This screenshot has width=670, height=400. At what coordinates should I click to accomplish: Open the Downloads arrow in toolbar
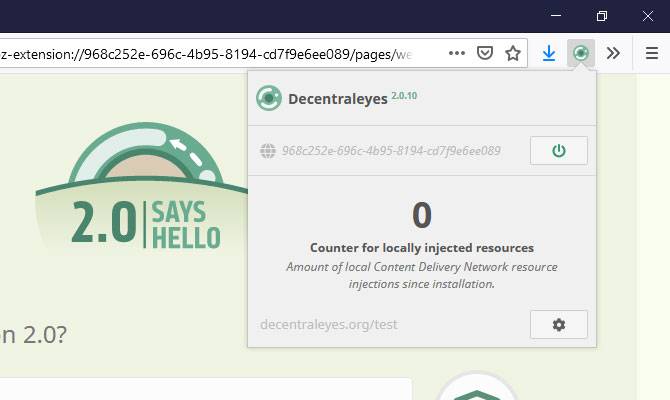(549, 53)
